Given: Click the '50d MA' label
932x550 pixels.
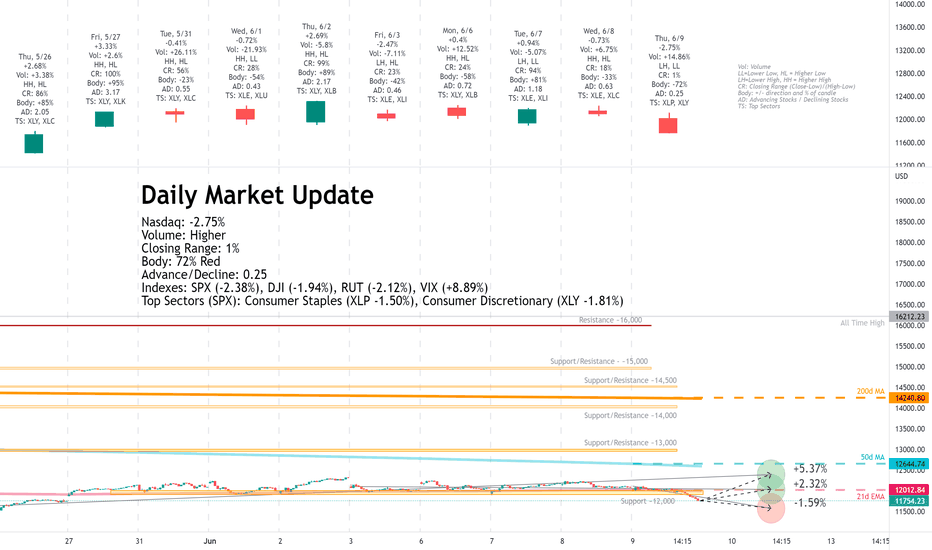Looking at the screenshot, I should [x=873, y=457].
